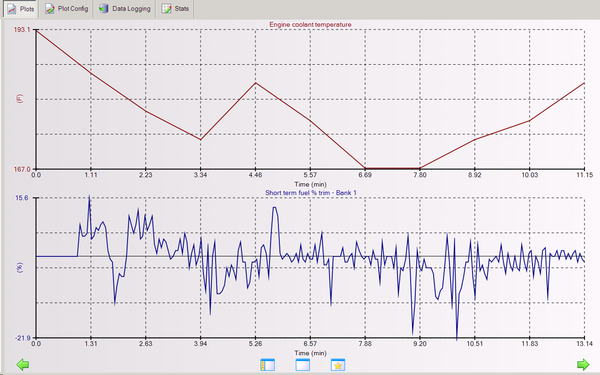Click the 13.14 time tick on fuel trim plot
The height and width of the screenshot is (375, 600).
tap(584, 344)
